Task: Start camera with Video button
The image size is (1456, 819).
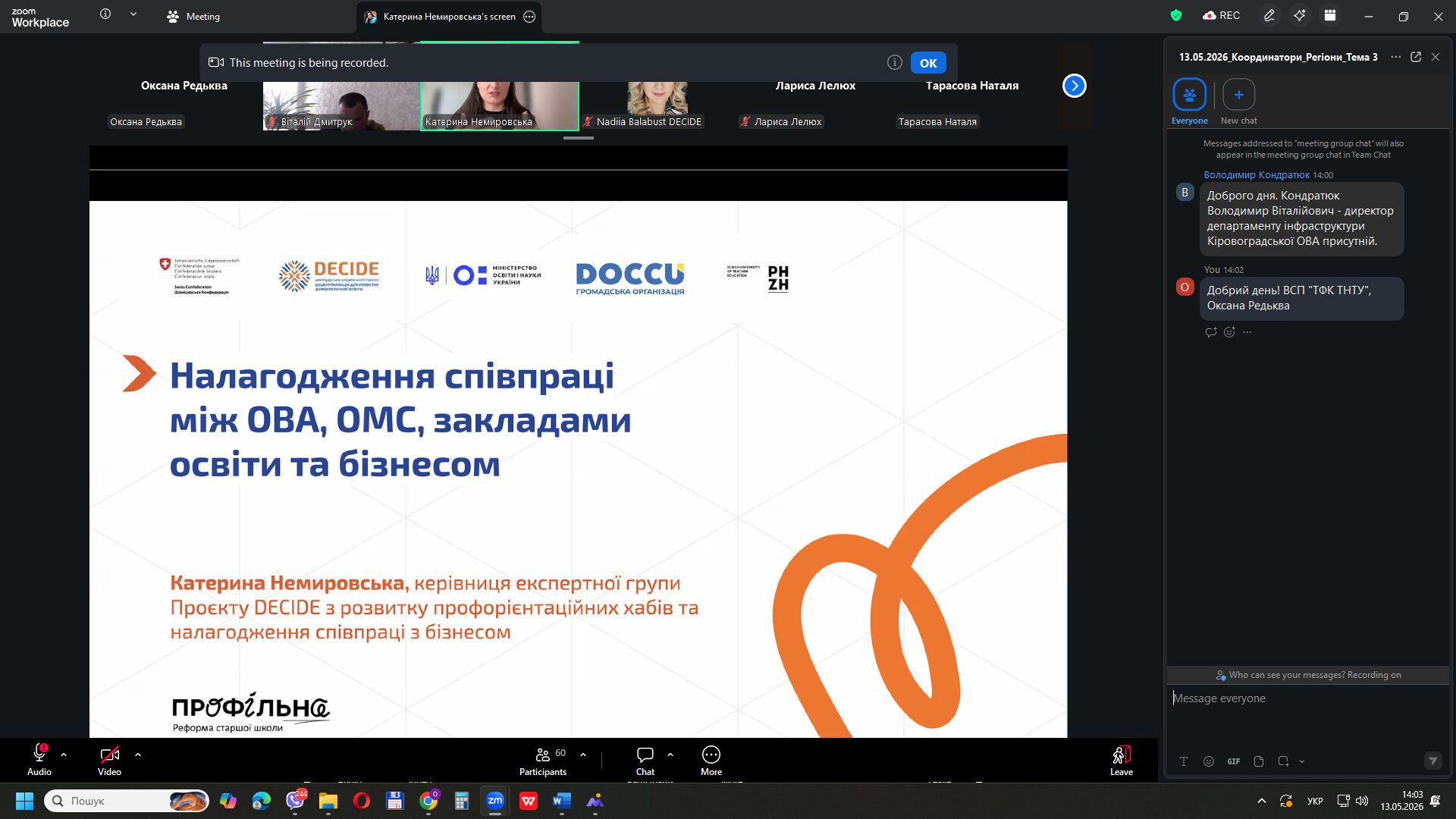Action: point(109,760)
